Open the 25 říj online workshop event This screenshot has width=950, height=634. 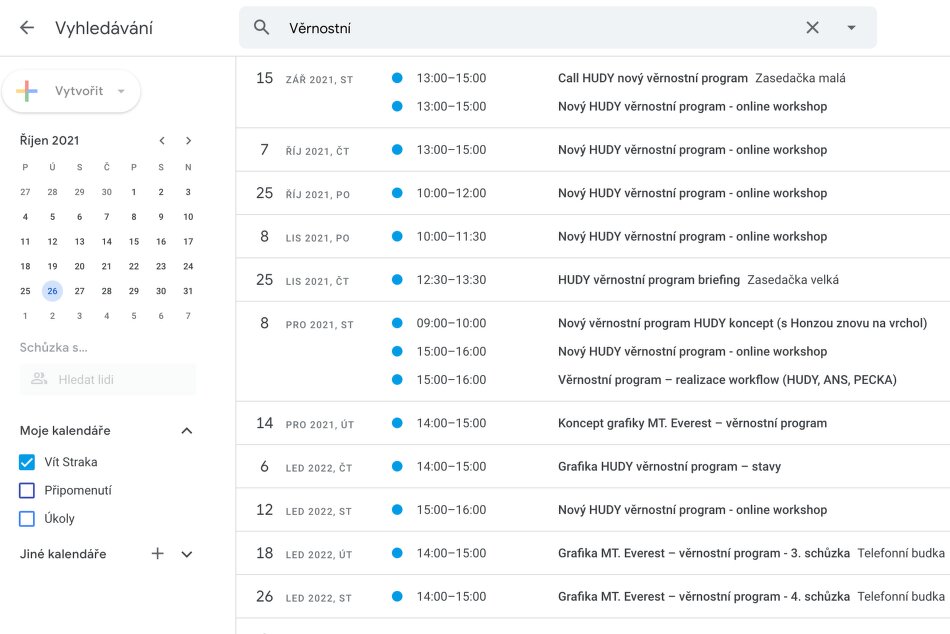click(x=693, y=193)
